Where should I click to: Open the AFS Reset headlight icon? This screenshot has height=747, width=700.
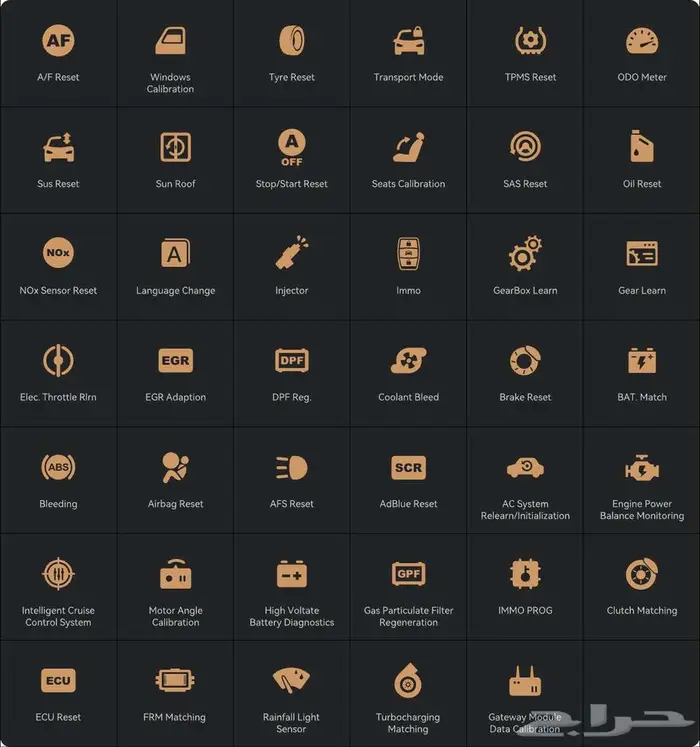(x=292, y=467)
